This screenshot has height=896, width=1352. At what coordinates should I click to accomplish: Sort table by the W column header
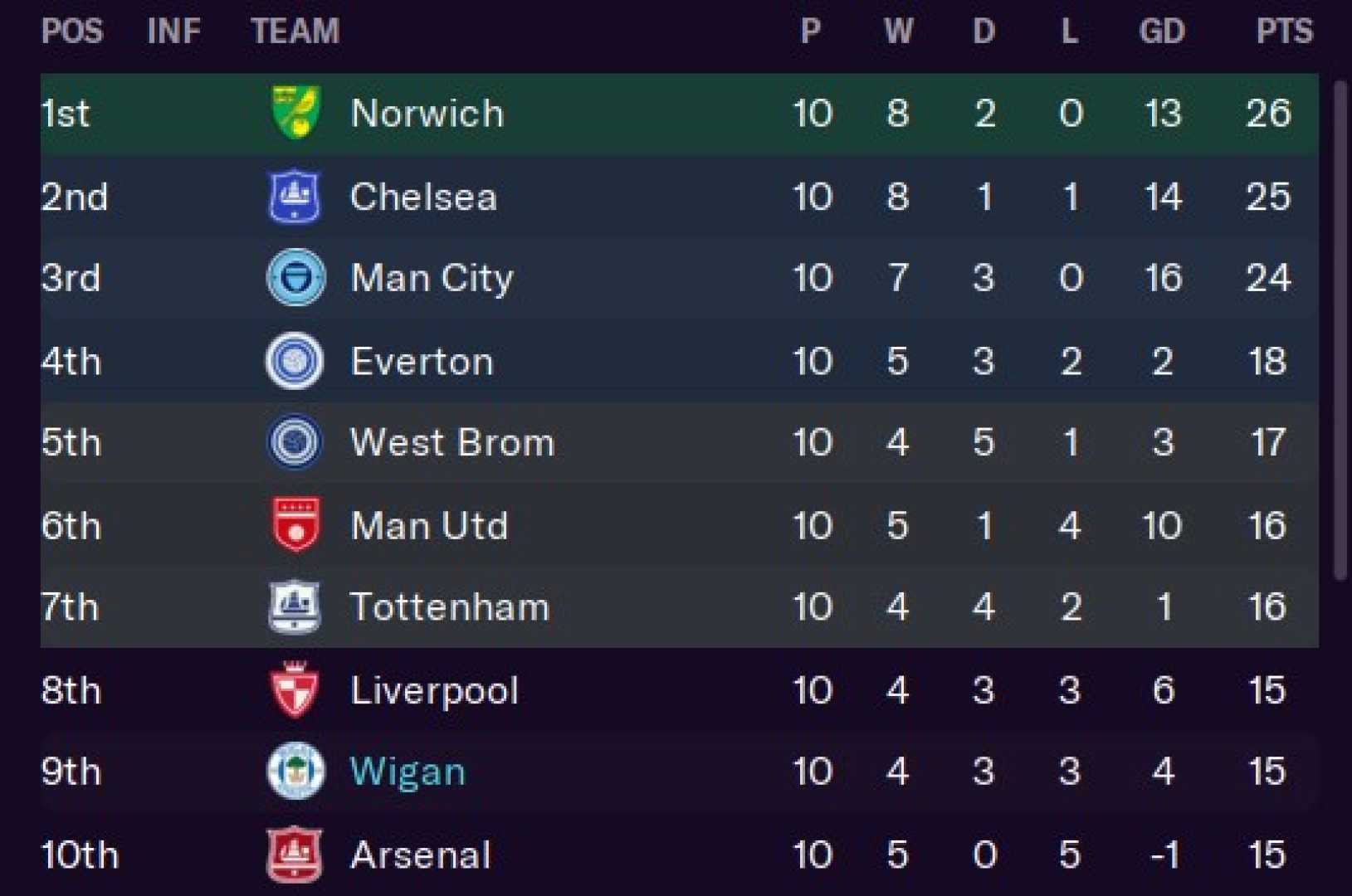[898, 32]
